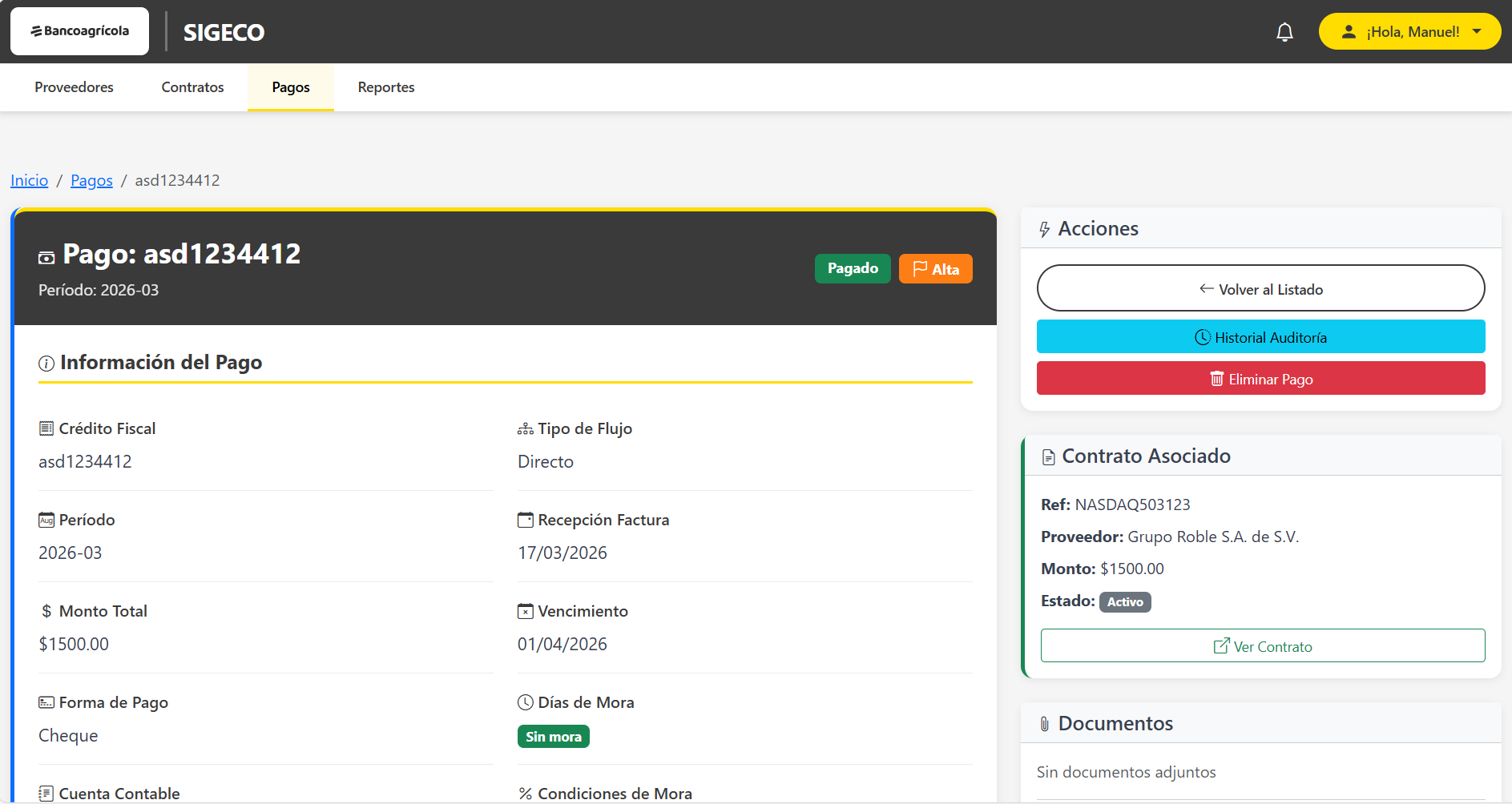Click the Forma de Pago value Cheque
Image resolution: width=1512 pixels, height=804 pixels.
pyautogui.click(x=68, y=735)
